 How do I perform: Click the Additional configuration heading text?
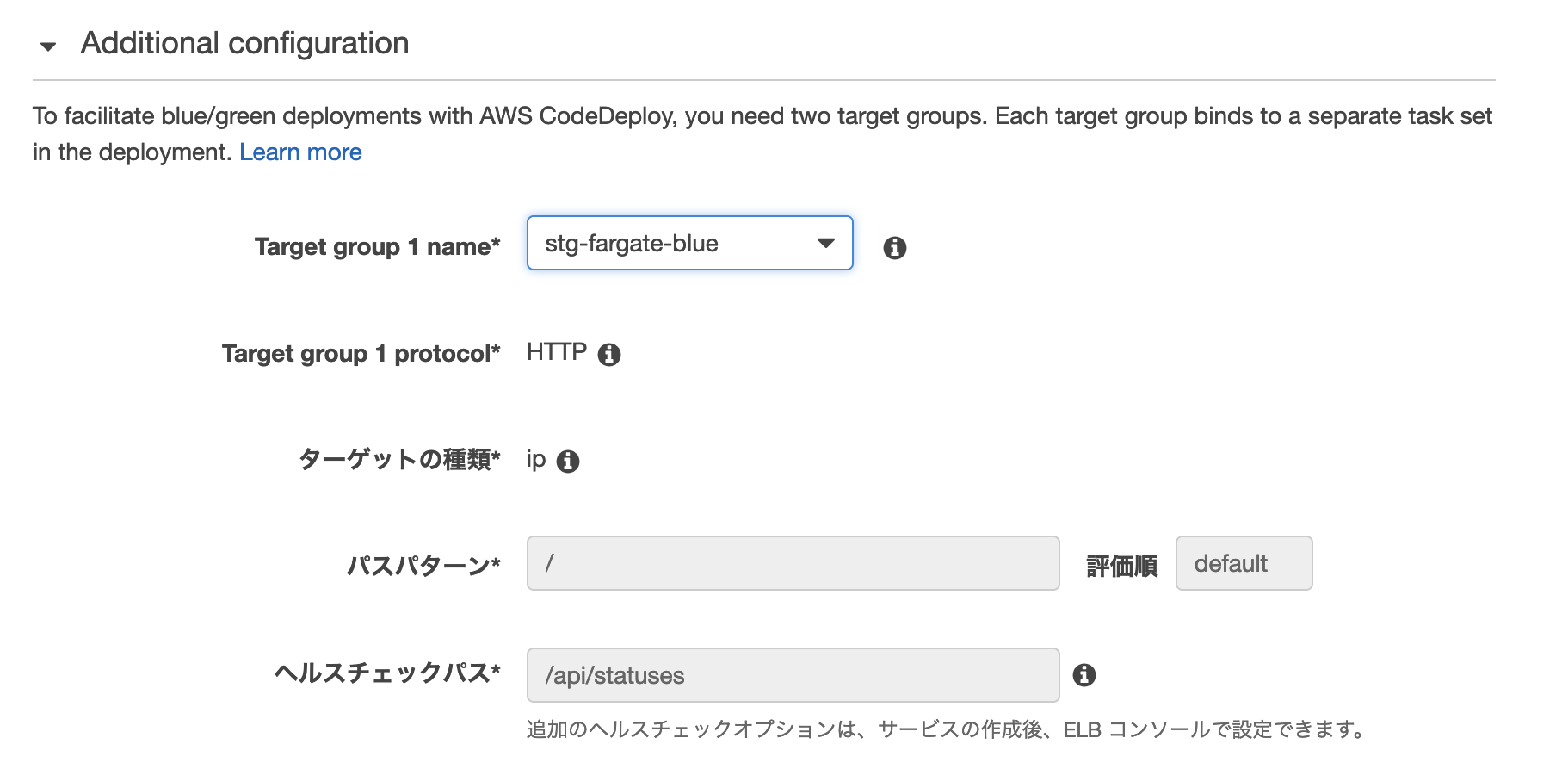coord(244,43)
